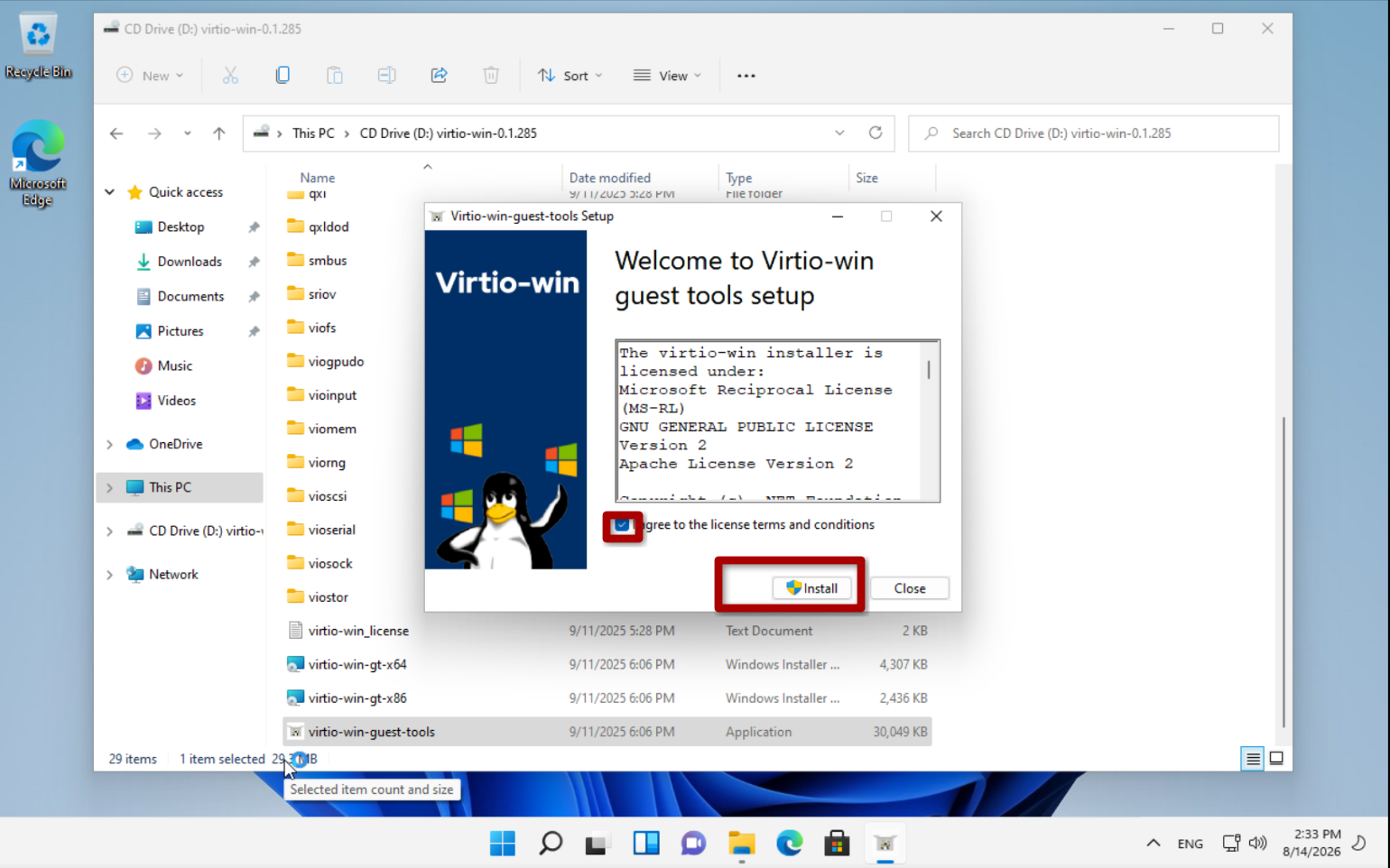1390x868 pixels.
Task: Switch to details view icon in status bar
Action: coord(1253,759)
